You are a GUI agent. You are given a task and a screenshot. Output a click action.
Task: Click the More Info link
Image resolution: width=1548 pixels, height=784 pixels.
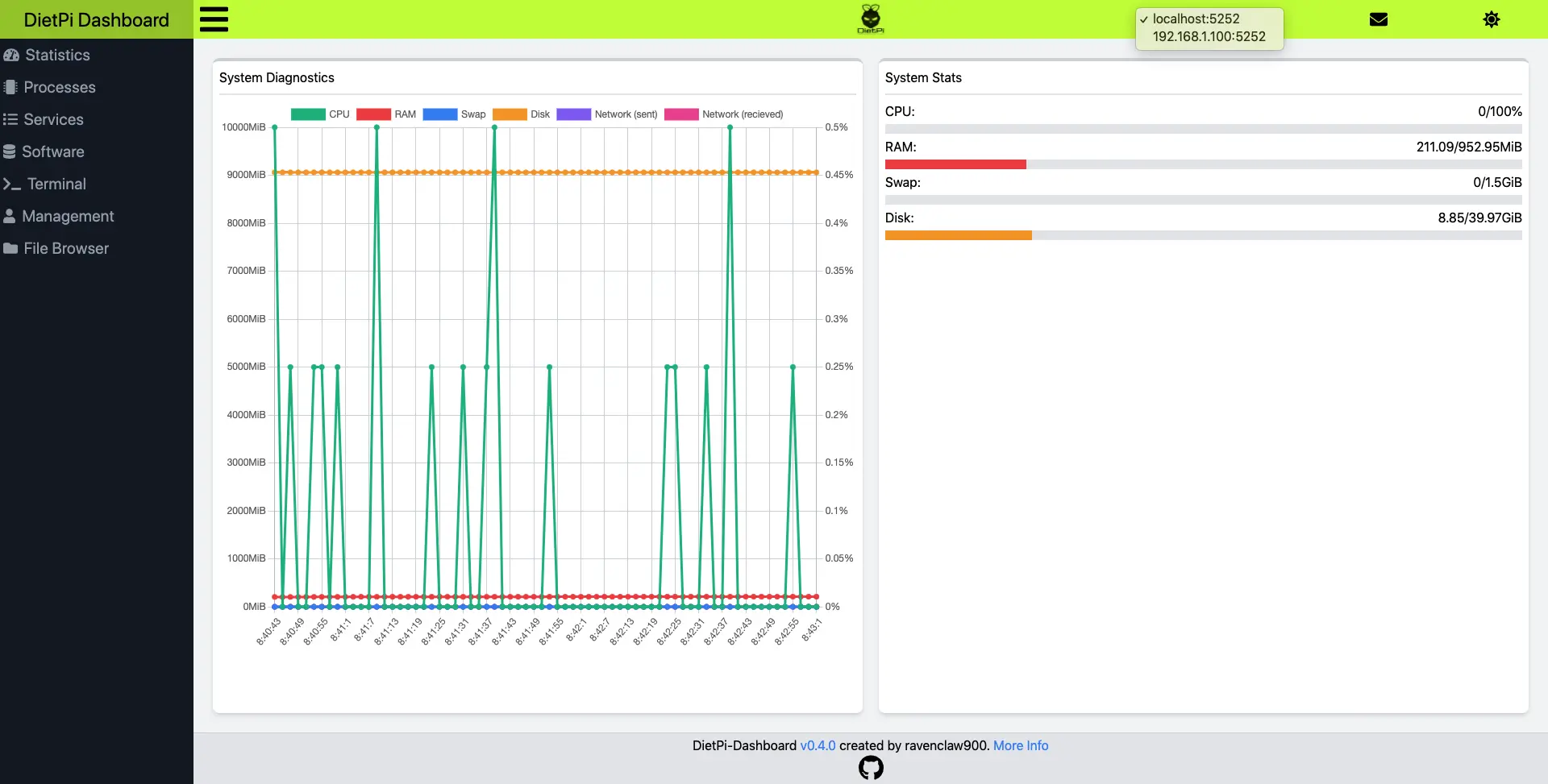(x=1021, y=745)
